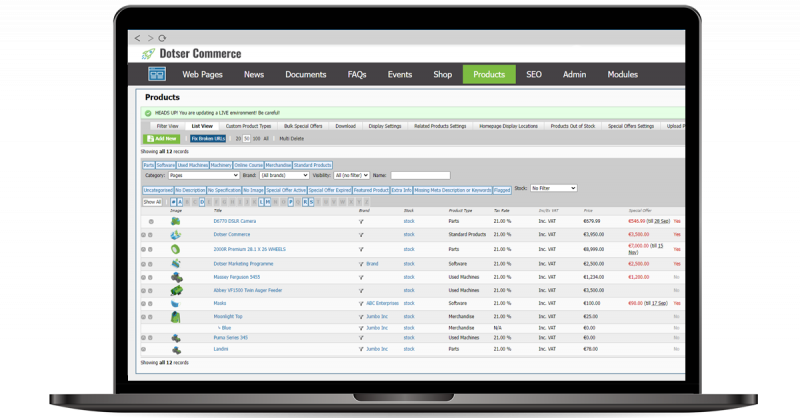Image resolution: width=800 pixels, height=418 pixels.
Task: Click the Puma Series 345 tractor image
Action: (176, 338)
